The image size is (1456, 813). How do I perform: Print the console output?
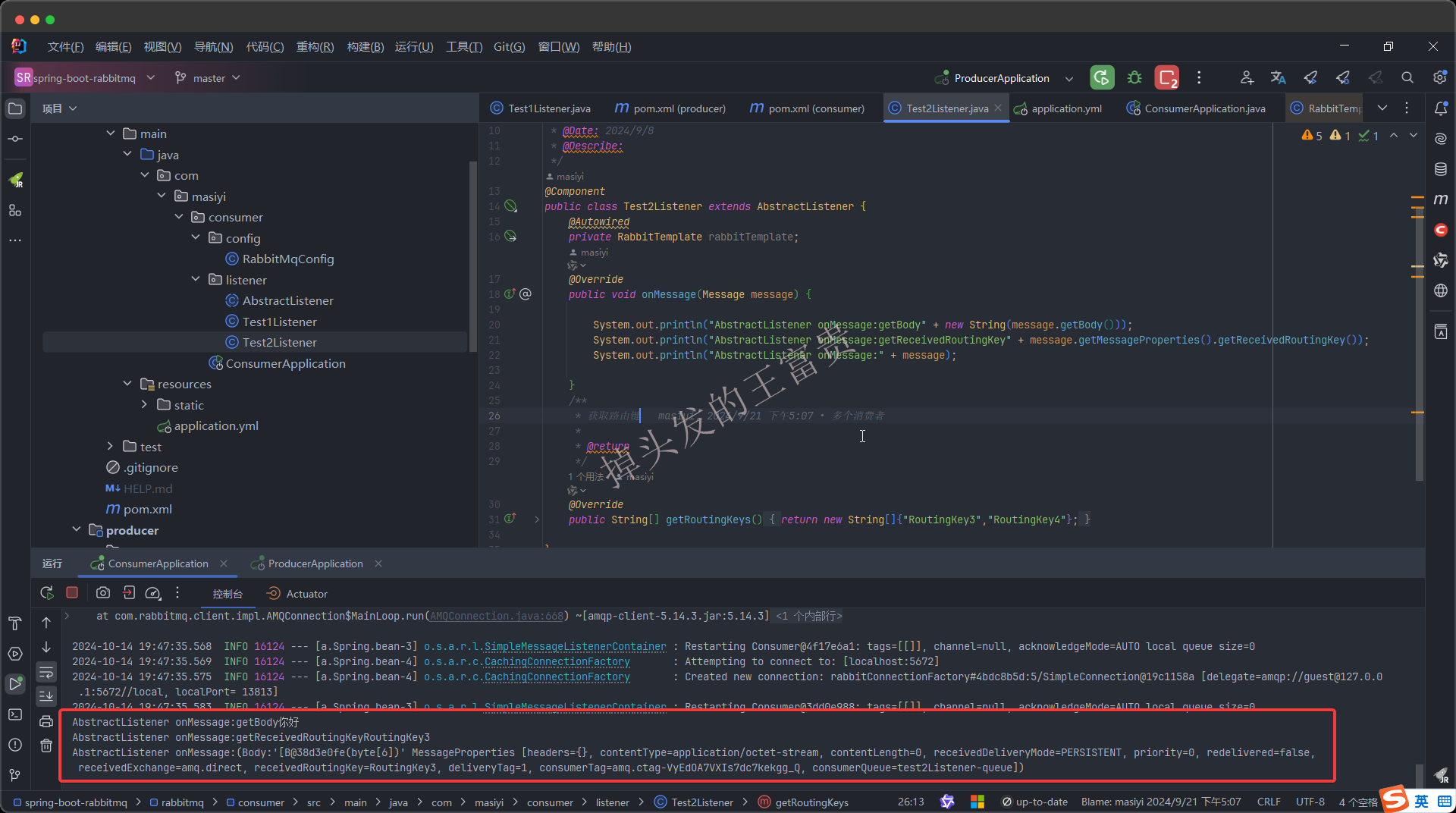click(46, 721)
